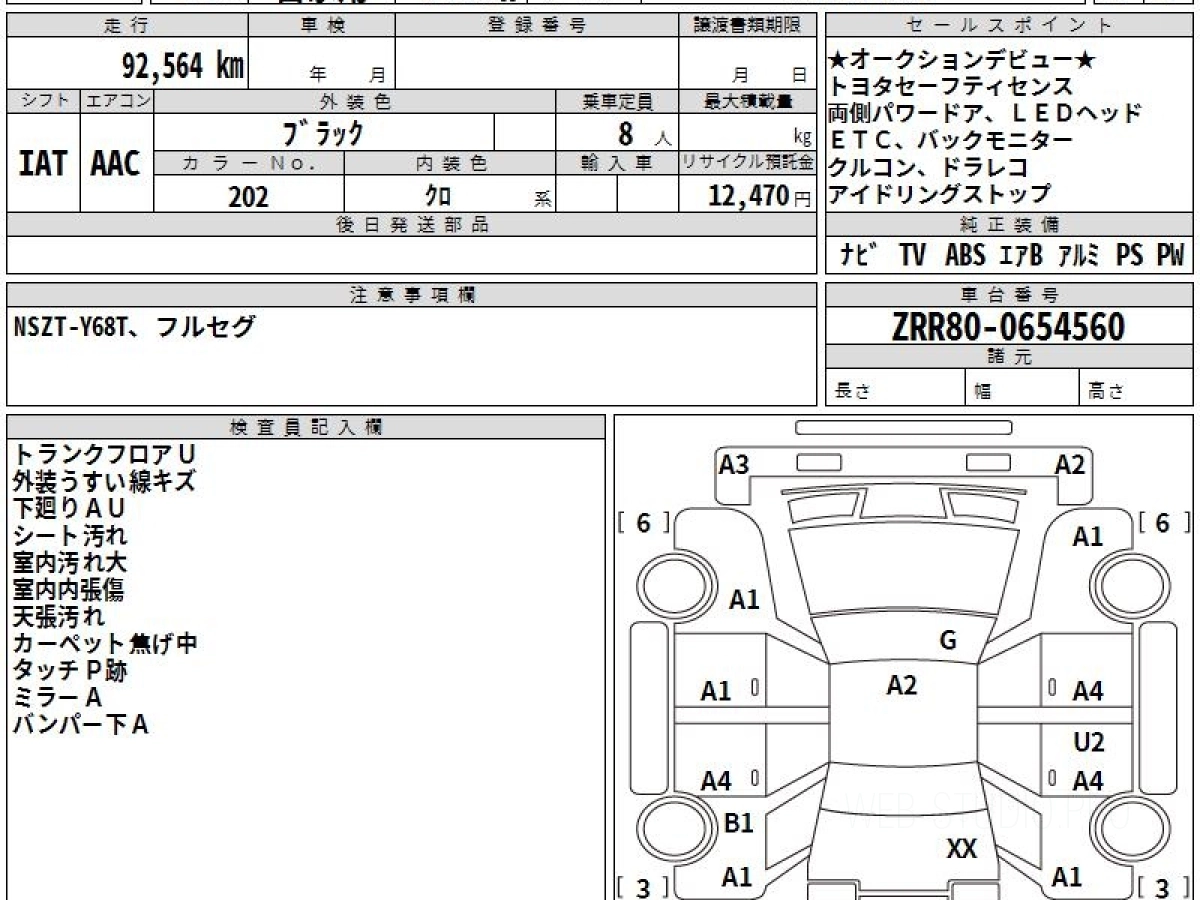Click the アルミ equipment mark
1200x900 pixels.
click(x=1078, y=255)
